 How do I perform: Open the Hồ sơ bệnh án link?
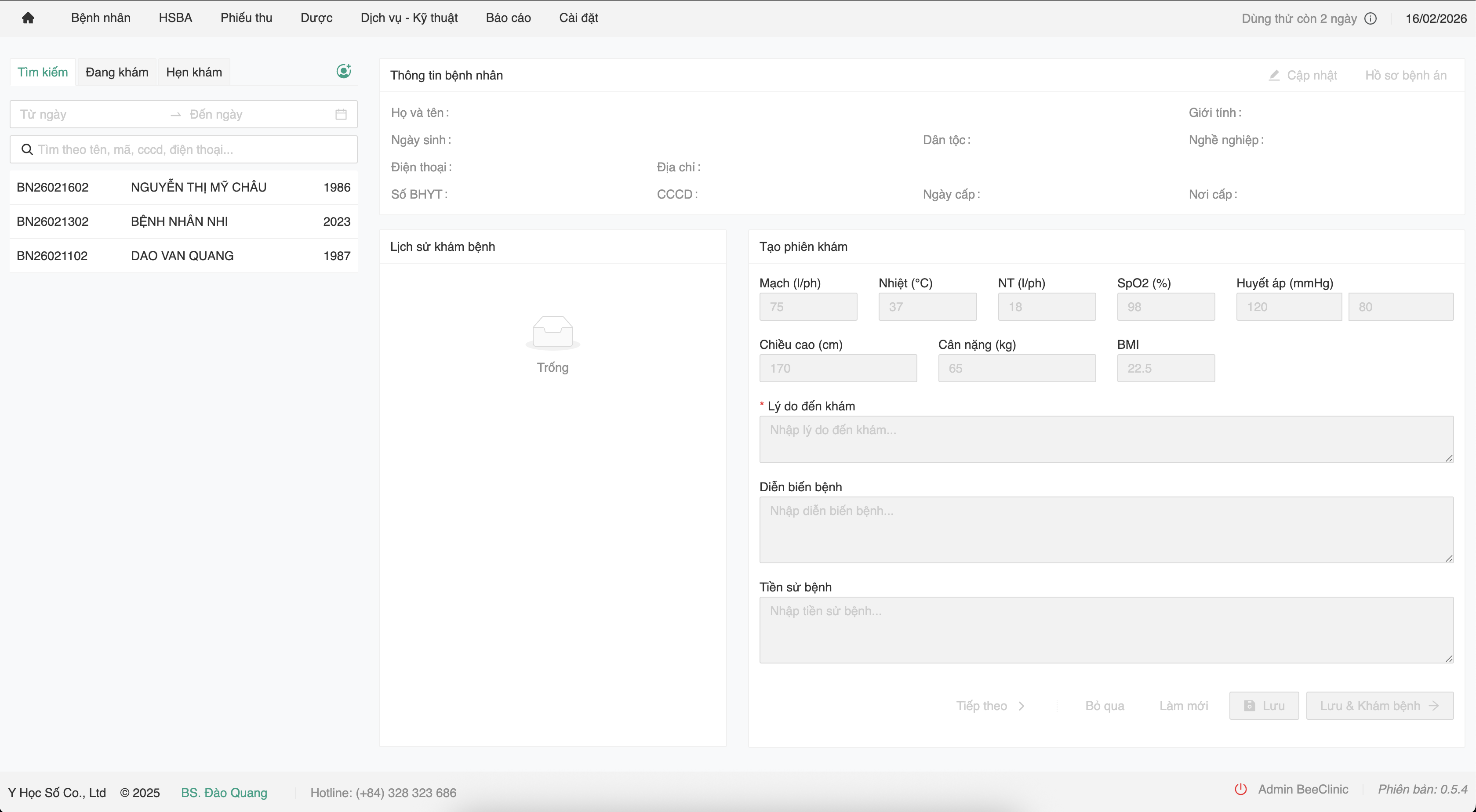click(1406, 76)
